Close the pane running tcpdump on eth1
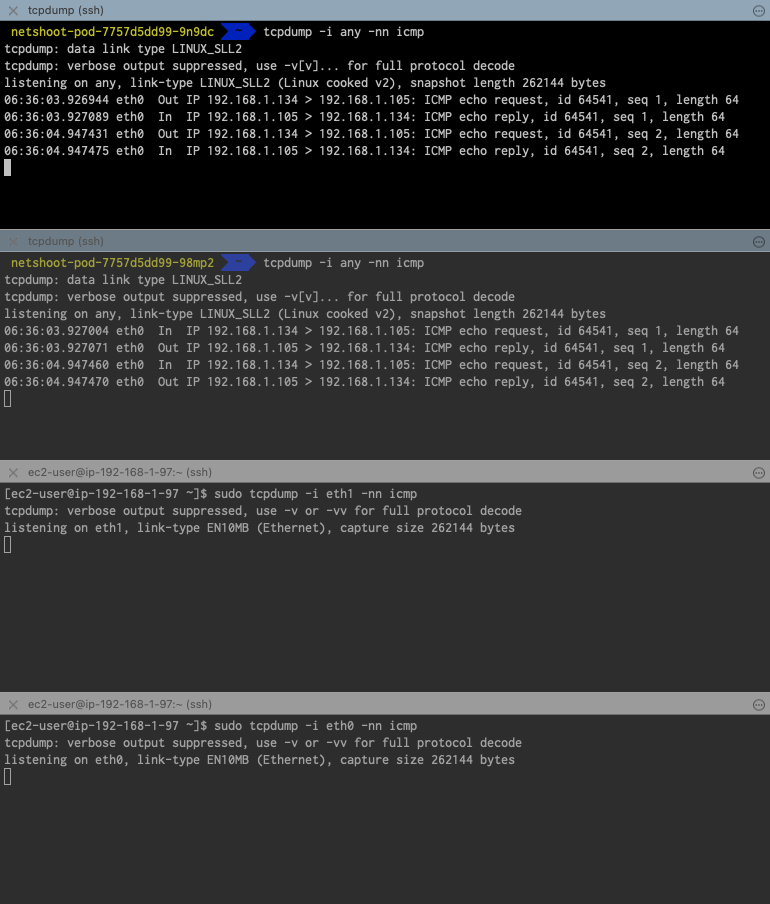Viewport: 770px width, 904px height. point(13,473)
